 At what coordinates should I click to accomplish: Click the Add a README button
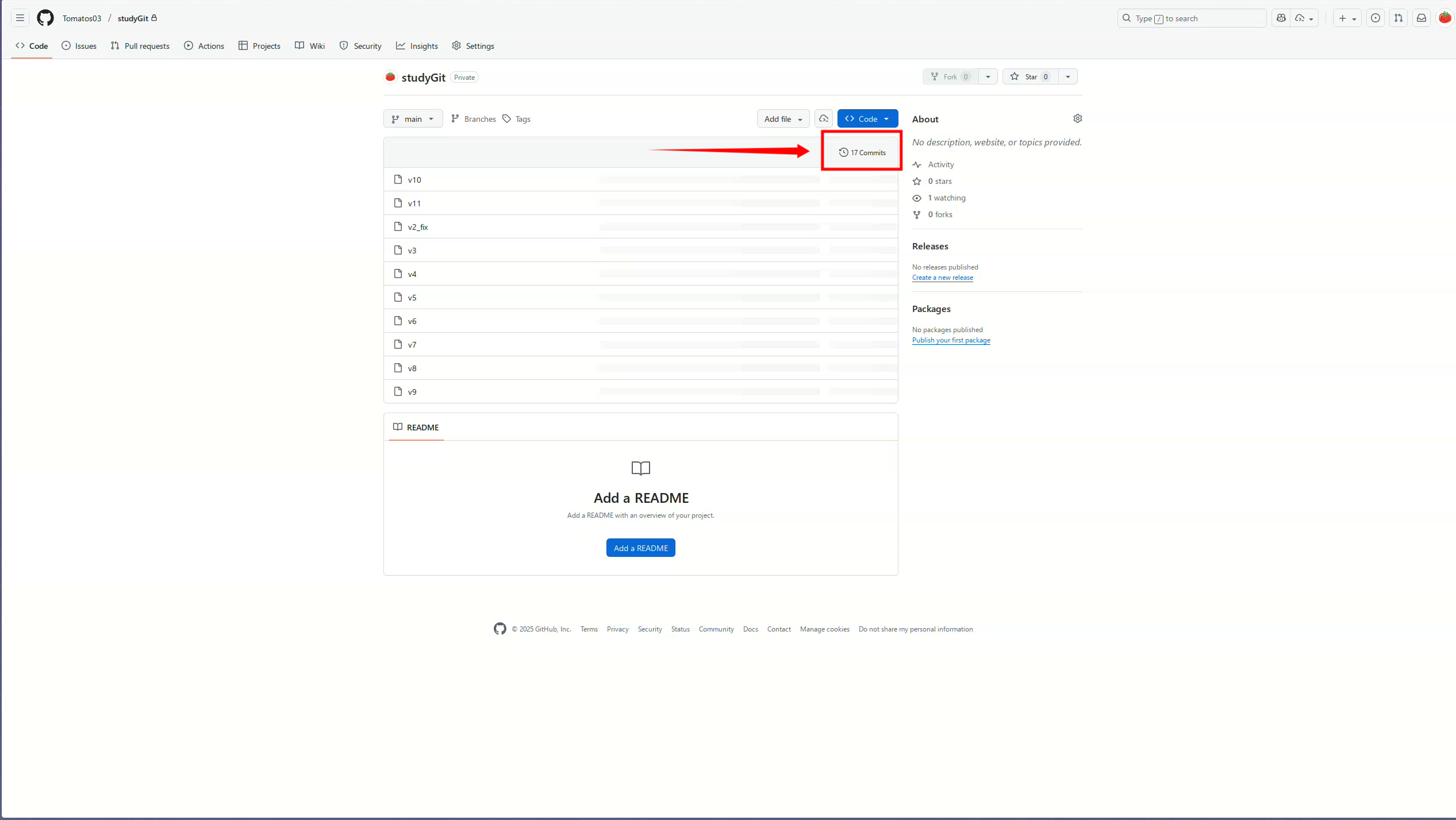coord(640,548)
